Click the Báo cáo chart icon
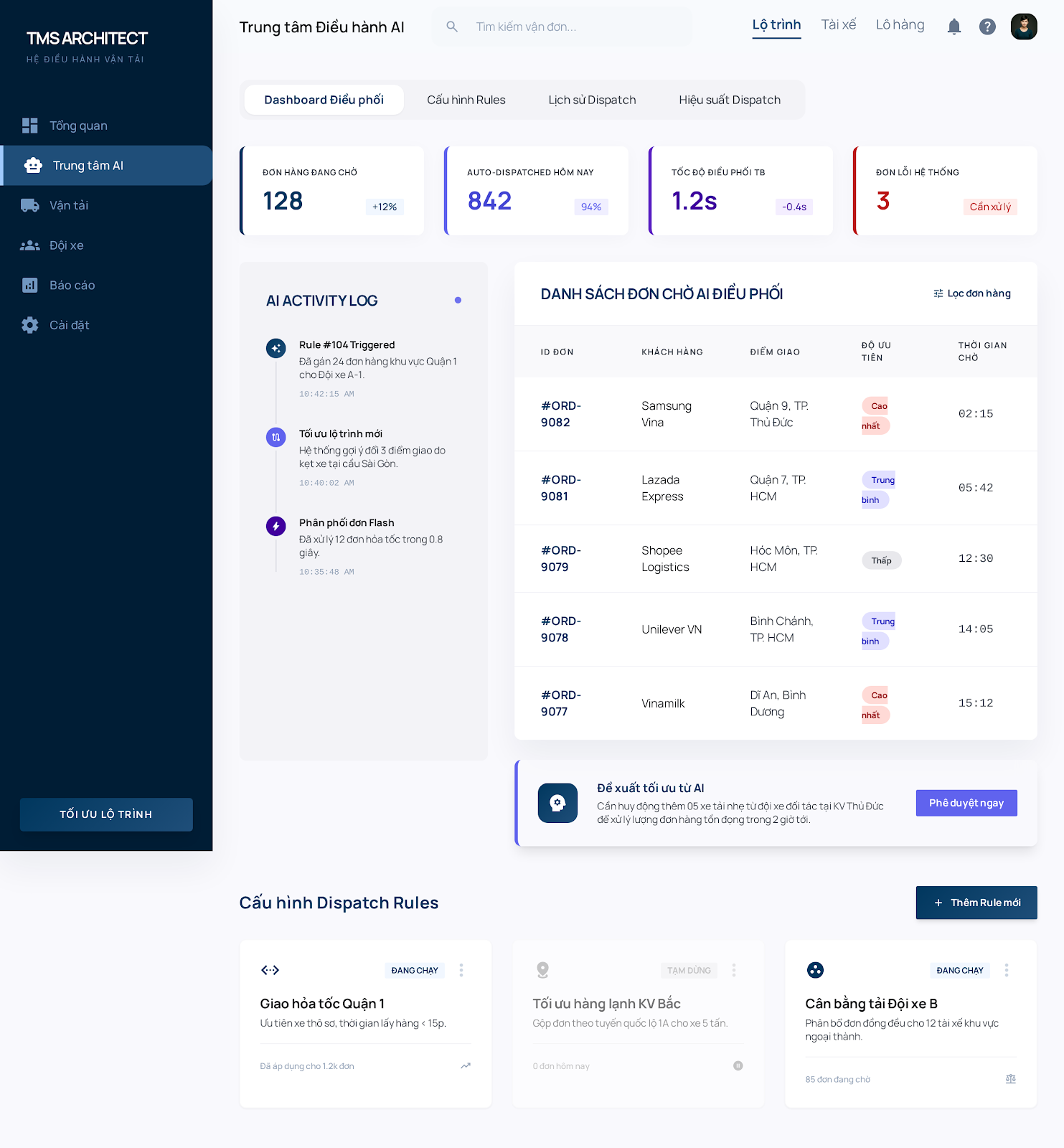Screen dimensions: 1064x1148 tap(29, 286)
